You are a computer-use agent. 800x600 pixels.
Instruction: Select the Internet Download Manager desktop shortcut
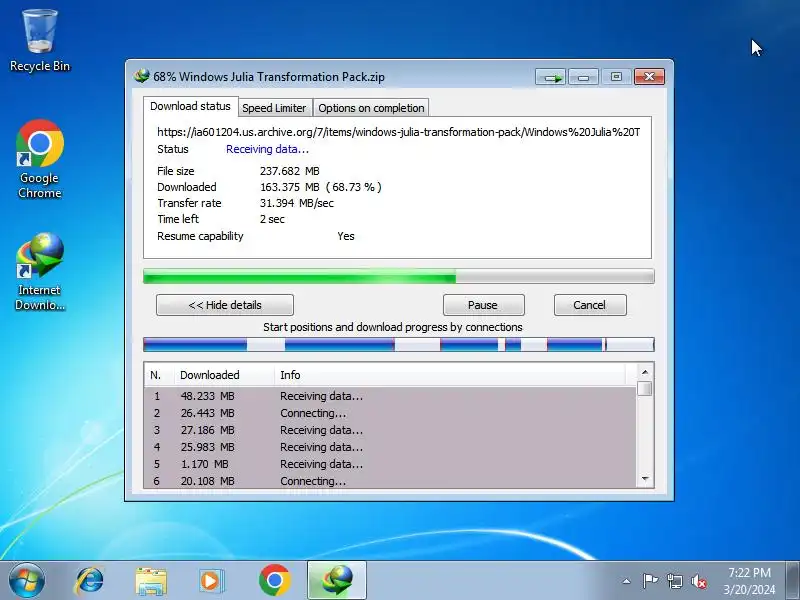click(40, 271)
